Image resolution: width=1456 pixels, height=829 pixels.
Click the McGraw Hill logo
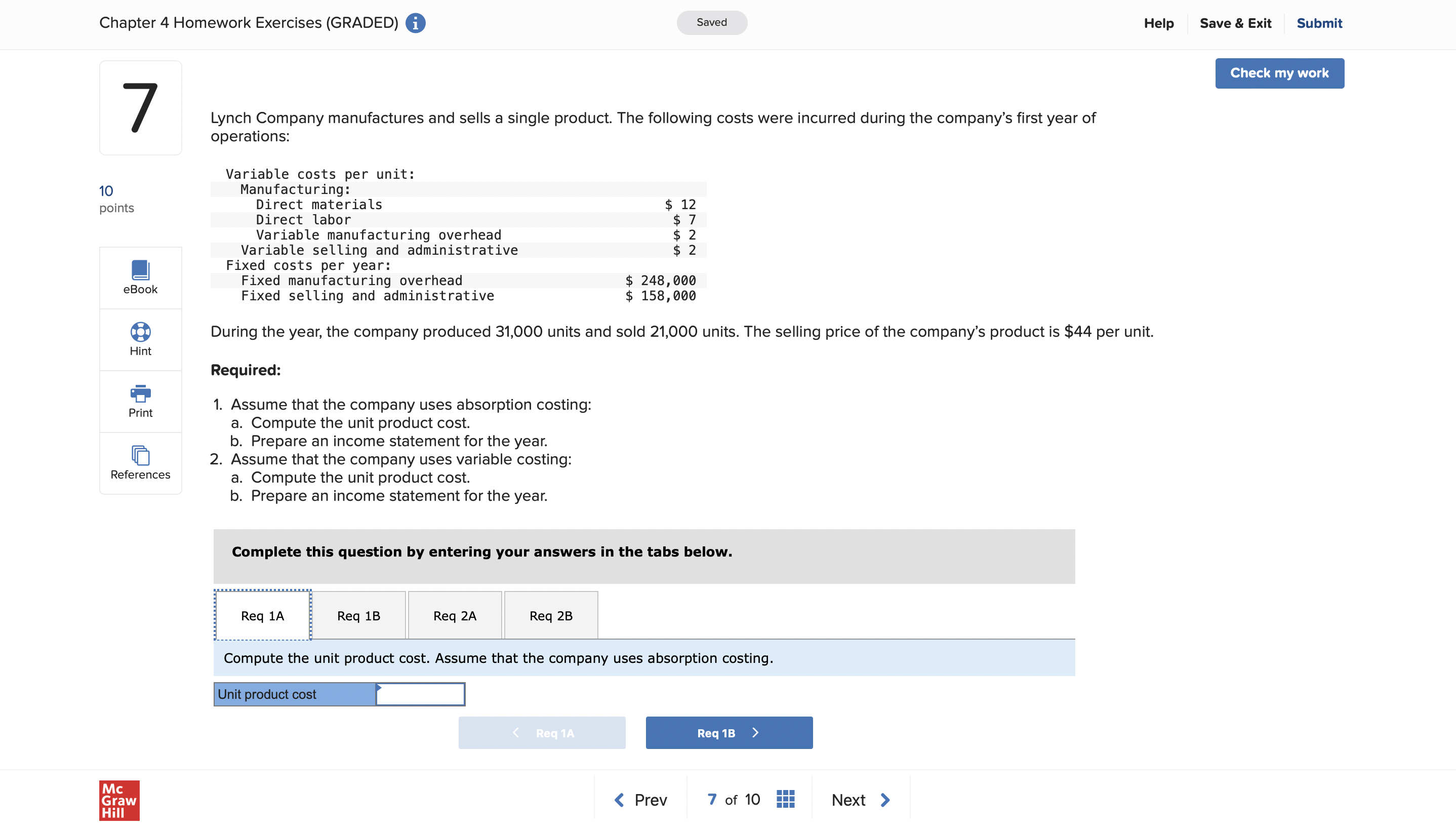coord(118,800)
